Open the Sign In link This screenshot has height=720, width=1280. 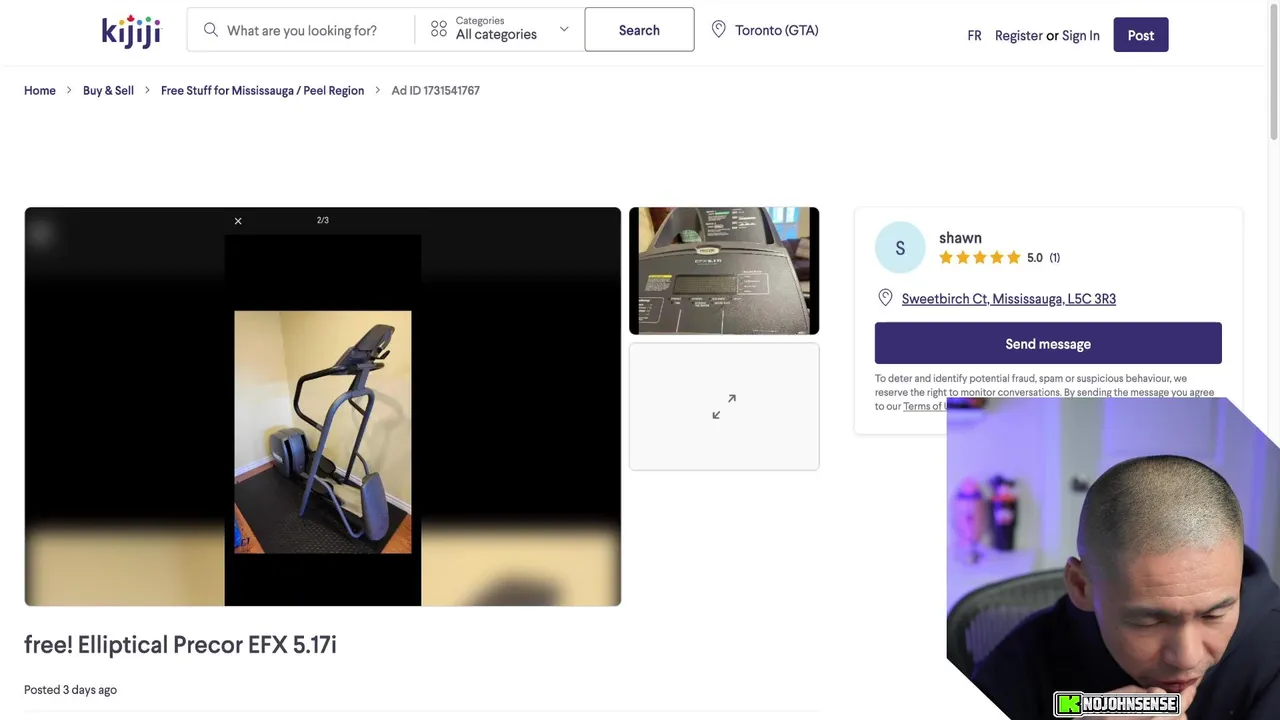(1080, 36)
